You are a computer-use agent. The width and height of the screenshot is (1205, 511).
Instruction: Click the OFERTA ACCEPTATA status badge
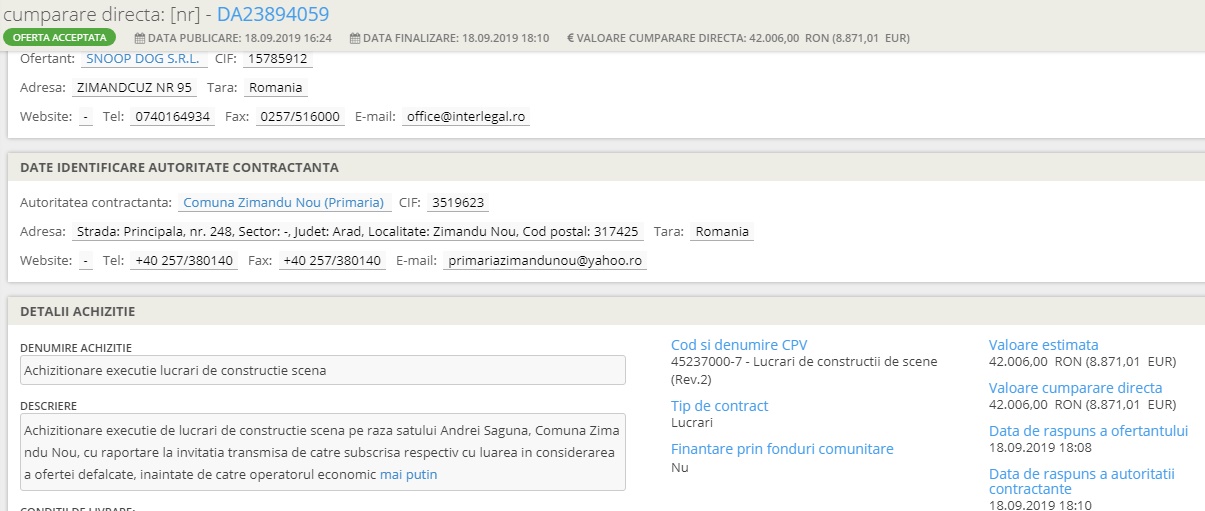click(59, 38)
